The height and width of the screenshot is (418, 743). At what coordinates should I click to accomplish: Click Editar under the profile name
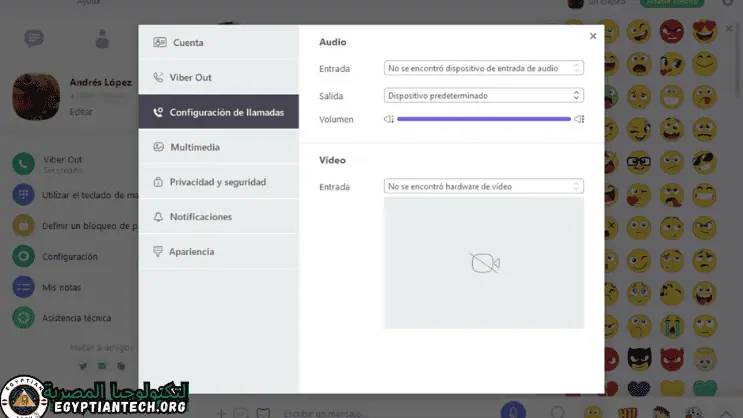point(81,112)
